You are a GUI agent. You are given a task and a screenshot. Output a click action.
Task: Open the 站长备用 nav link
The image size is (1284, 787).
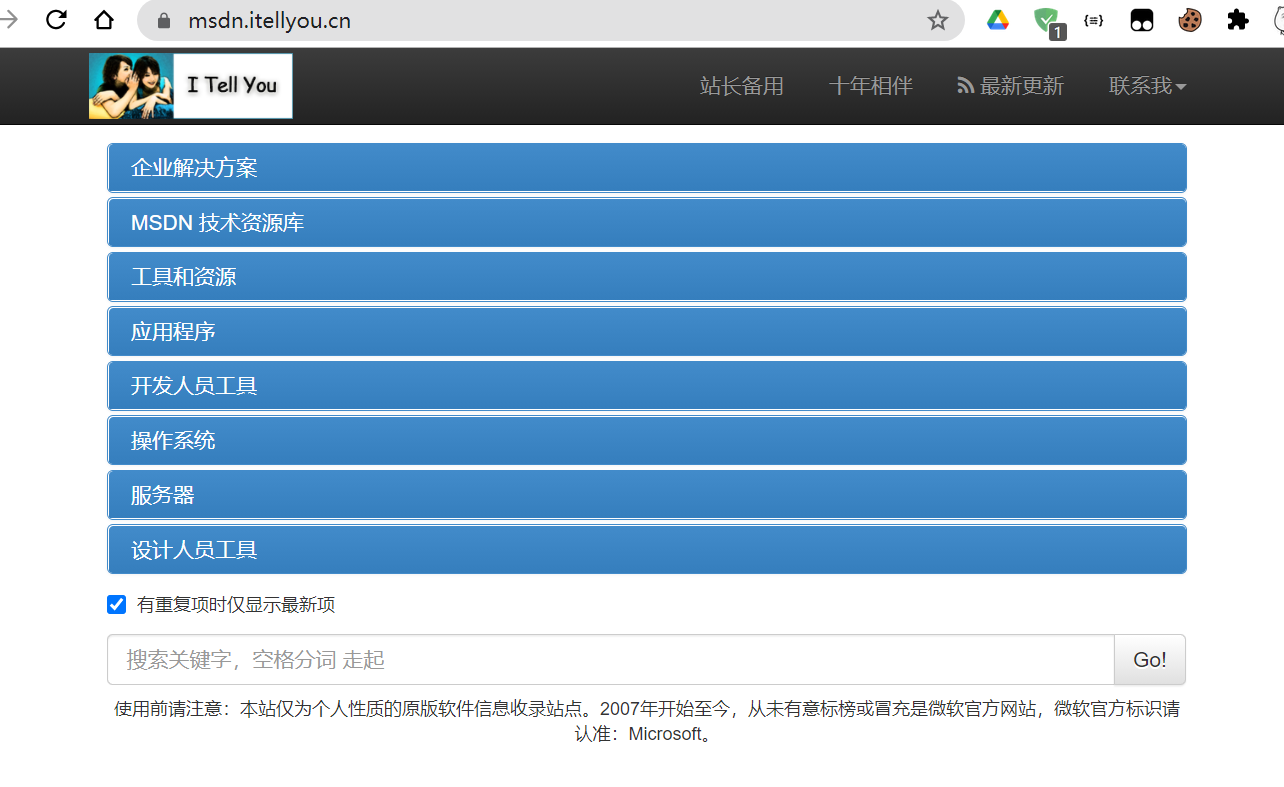coord(742,86)
